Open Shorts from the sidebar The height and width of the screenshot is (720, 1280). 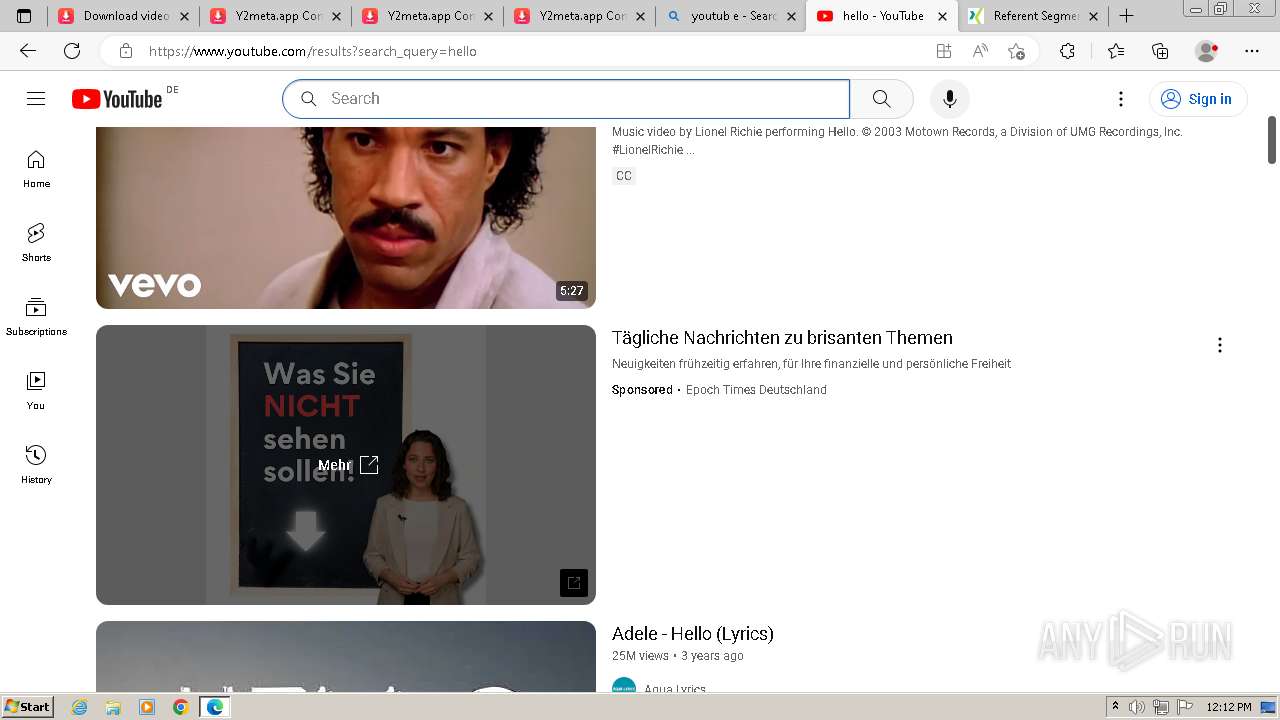pyautogui.click(x=36, y=243)
